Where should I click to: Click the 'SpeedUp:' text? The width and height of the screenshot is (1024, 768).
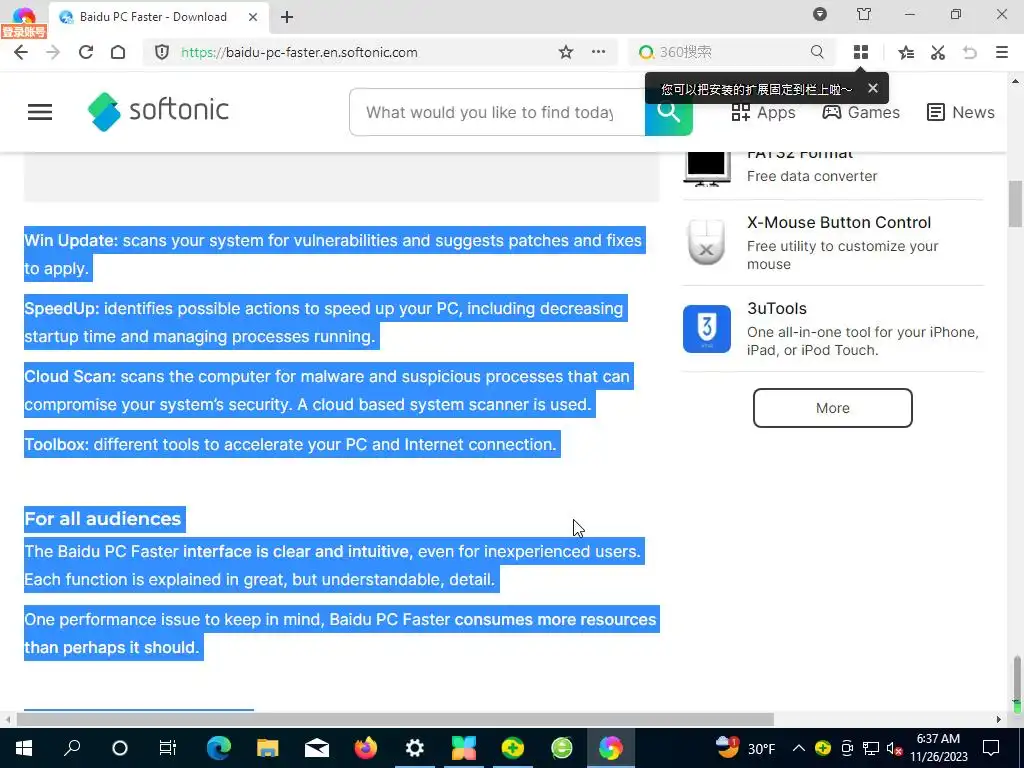click(61, 308)
